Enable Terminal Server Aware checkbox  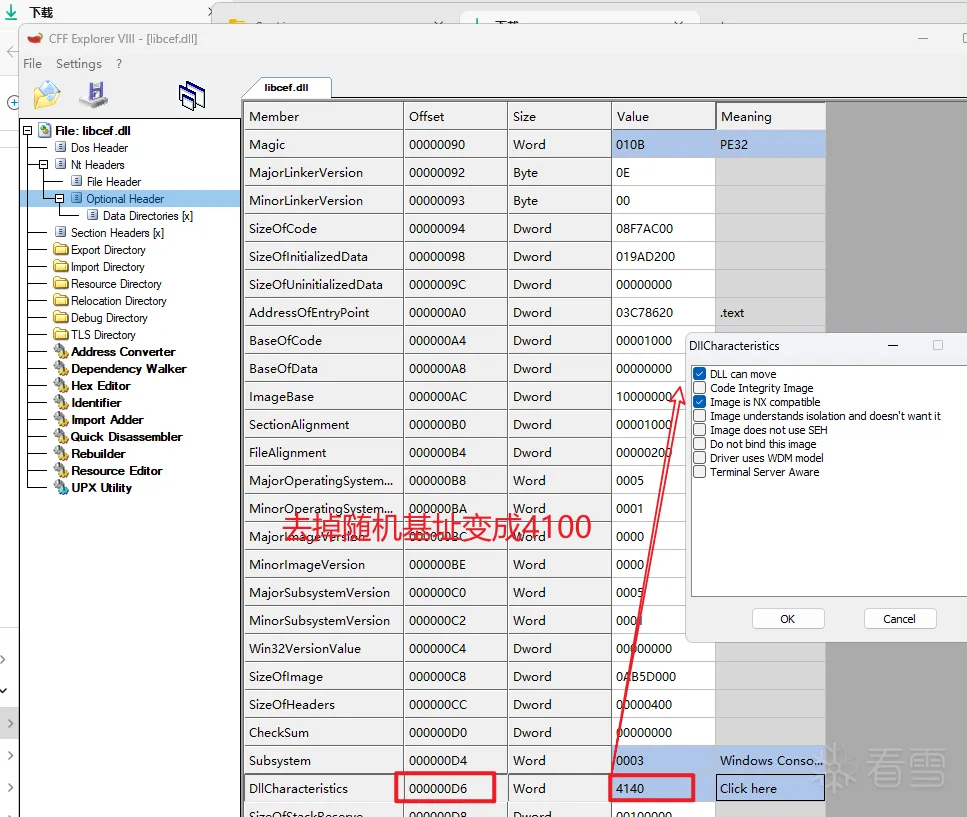pos(699,472)
